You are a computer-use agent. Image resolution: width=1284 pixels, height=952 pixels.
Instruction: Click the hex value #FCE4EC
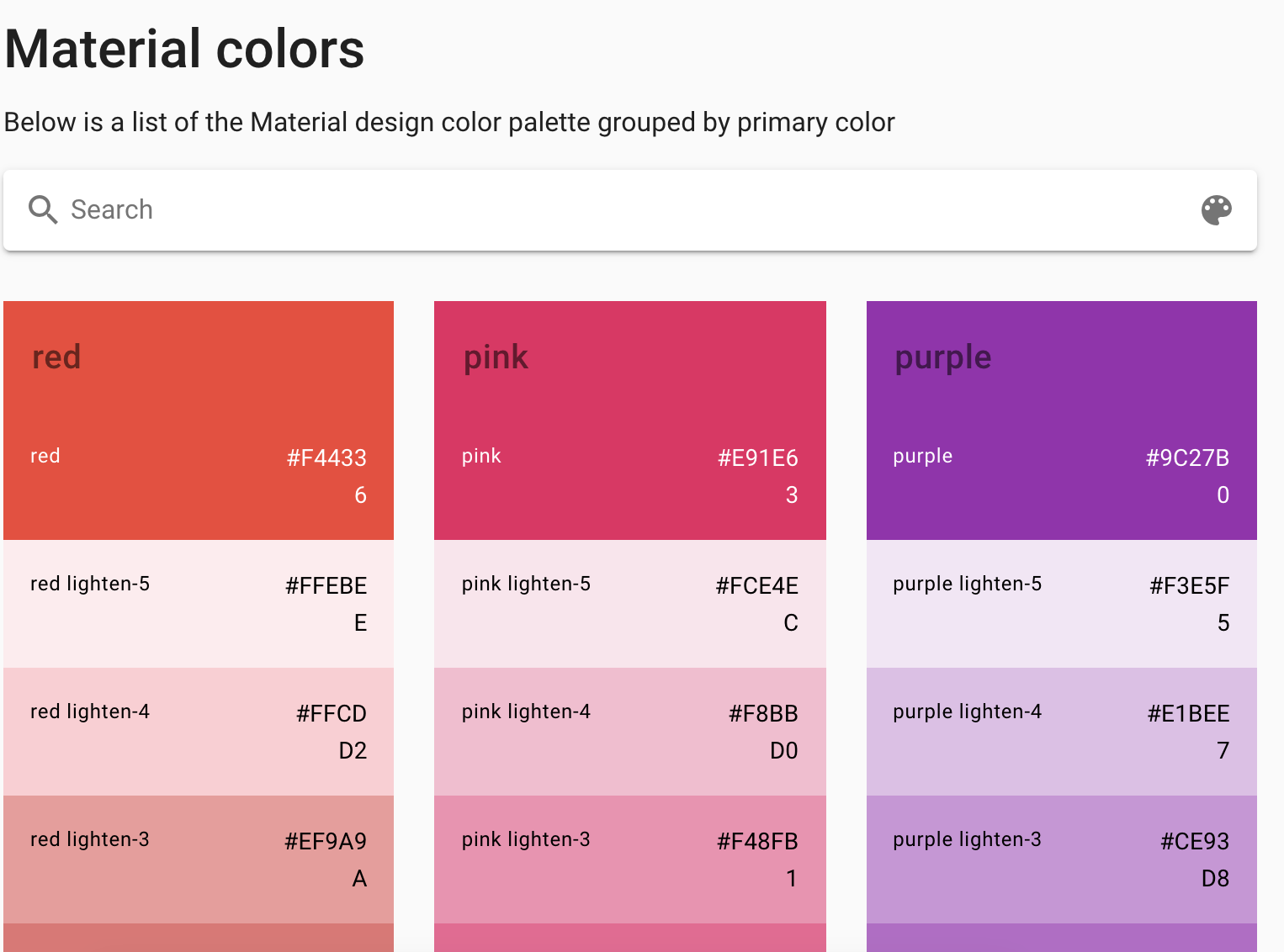coord(757,604)
